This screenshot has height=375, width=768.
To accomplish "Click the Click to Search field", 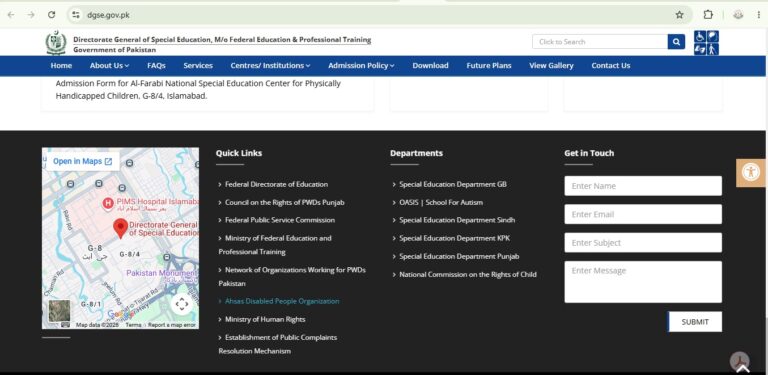I will 600,42.
